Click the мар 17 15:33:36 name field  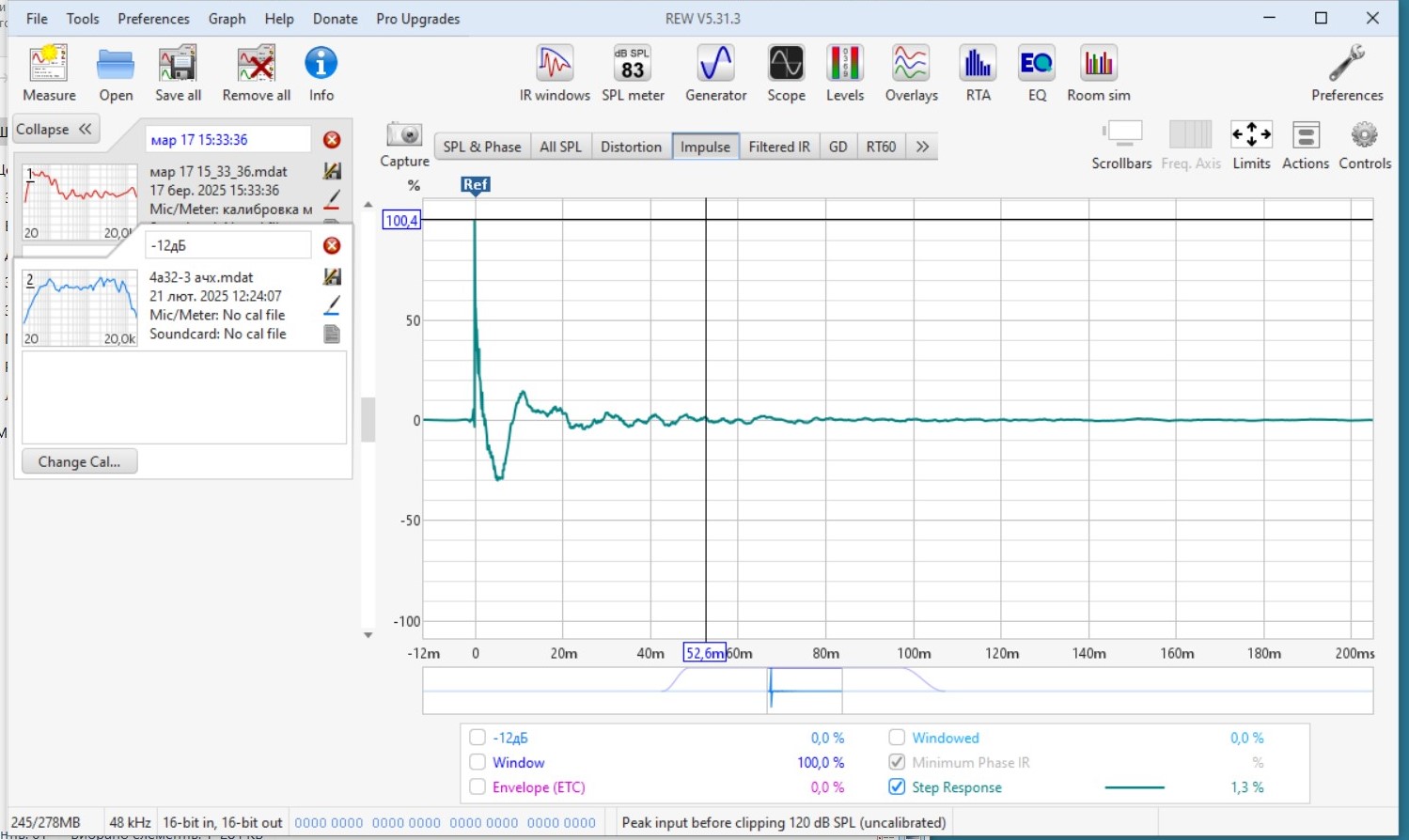tap(227, 140)
